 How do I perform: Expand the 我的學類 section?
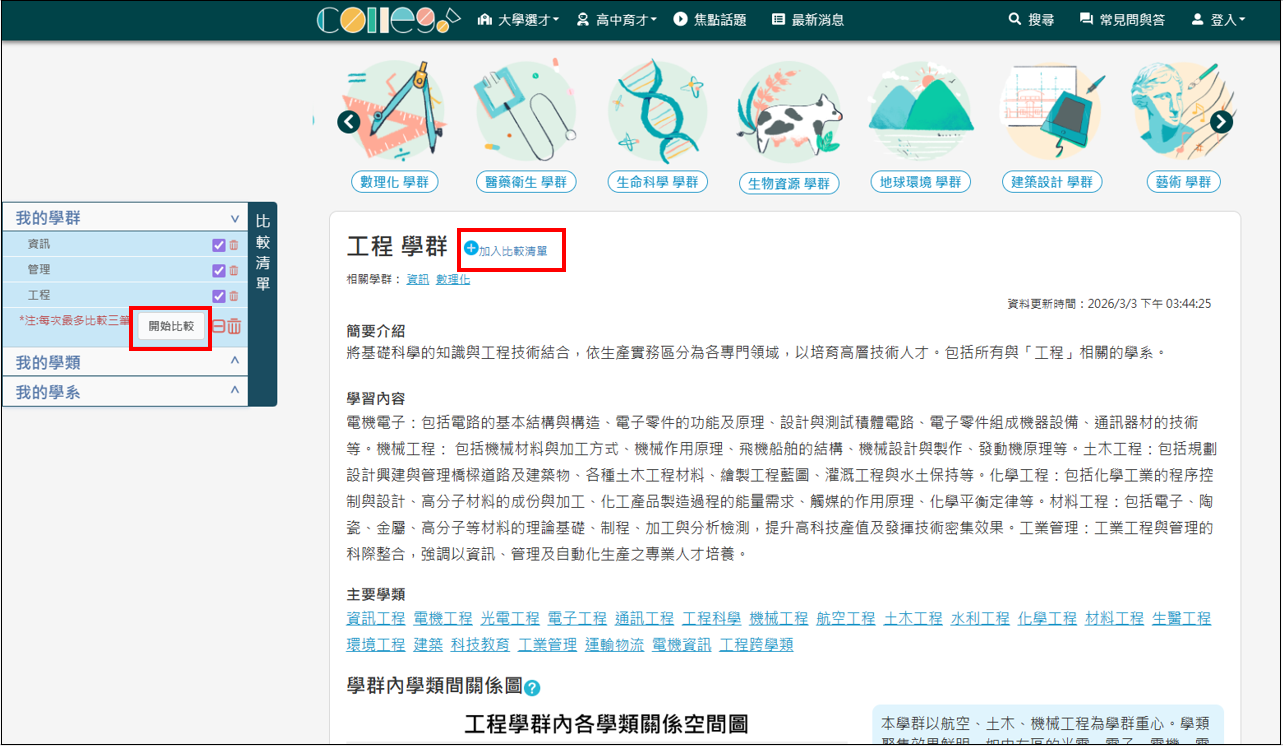point(234,361)
